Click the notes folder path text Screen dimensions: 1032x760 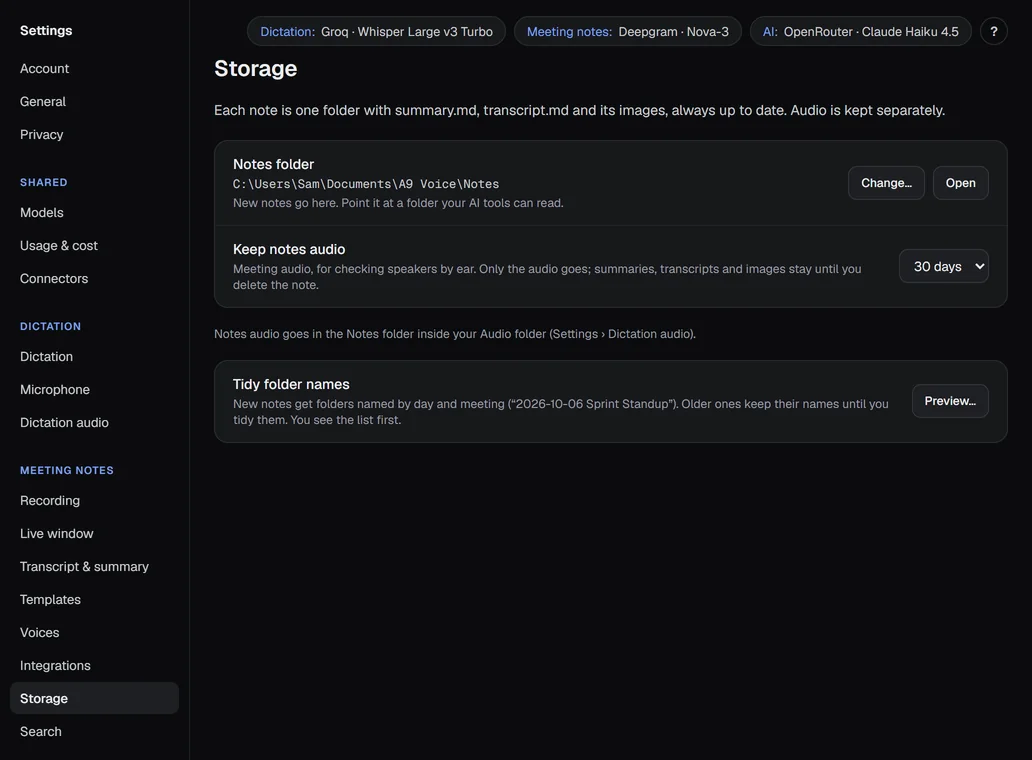click(x=366, y=184)
